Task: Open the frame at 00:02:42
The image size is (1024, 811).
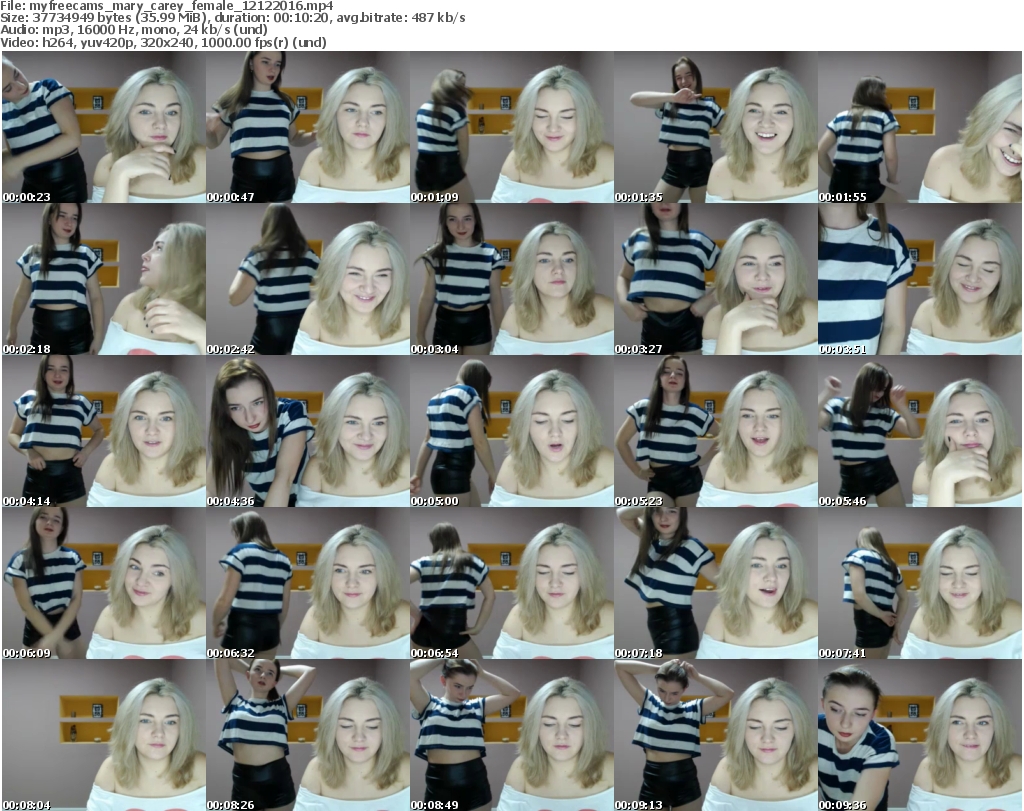Action: click(x=308, y=279)
